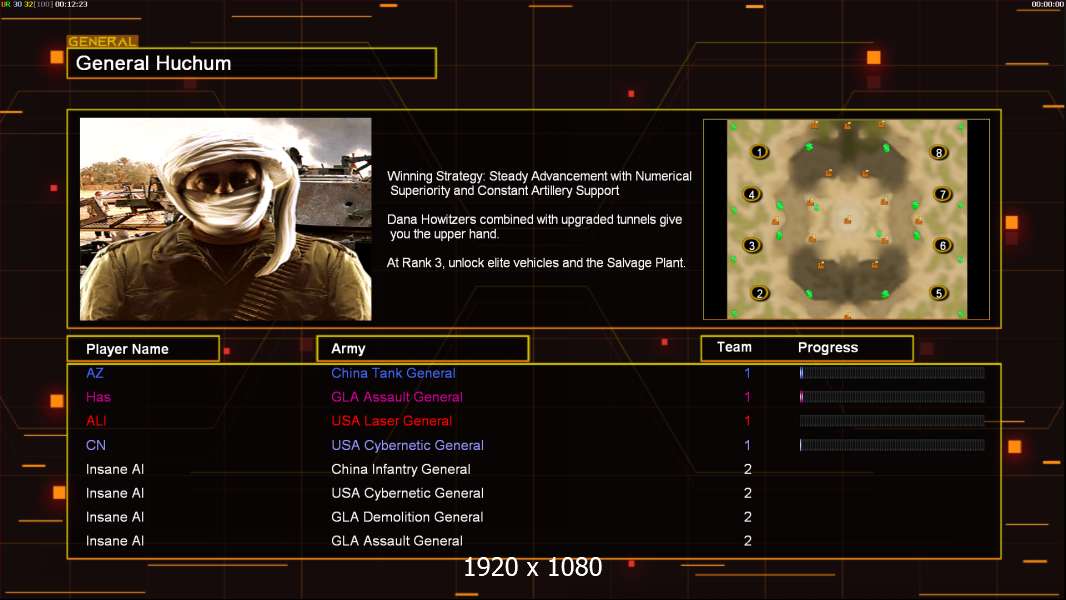Image resolution: width=1066 pixels, height=600 pixels.
Task: Click CN's loading progress bar
Action: 892,445
